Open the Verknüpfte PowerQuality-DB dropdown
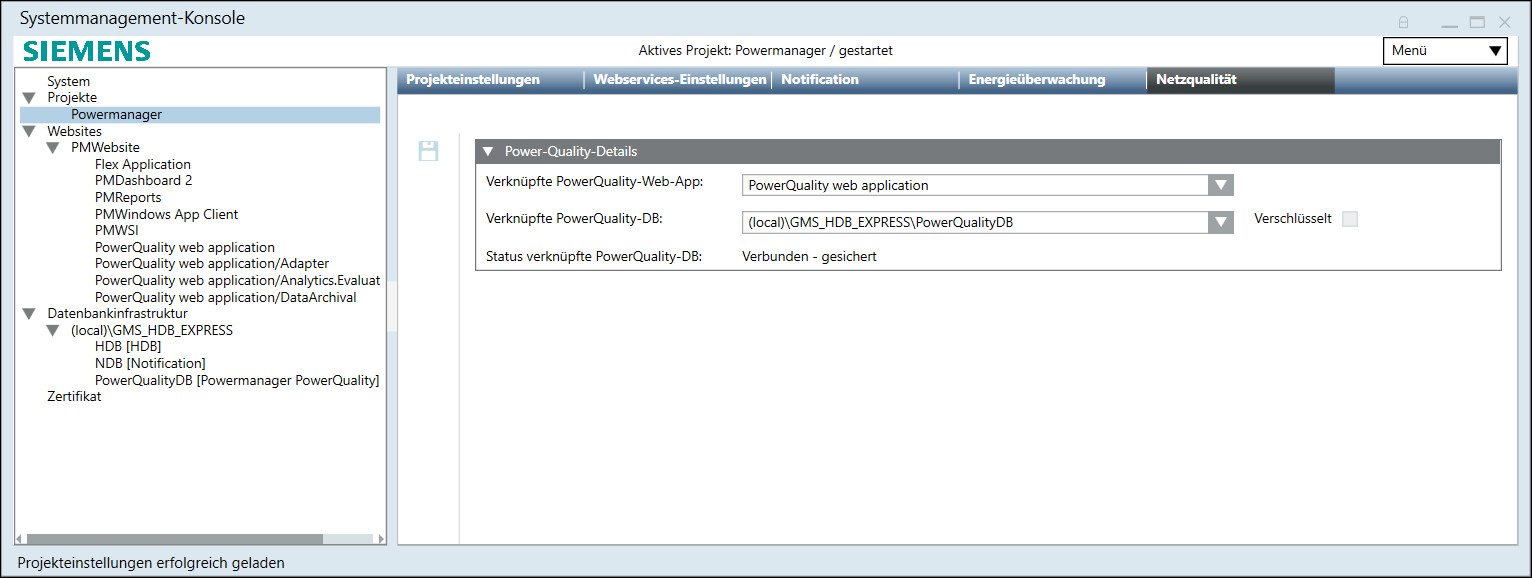The width and height of the screenshot is (1532, 578). (x=1219, y=222)
